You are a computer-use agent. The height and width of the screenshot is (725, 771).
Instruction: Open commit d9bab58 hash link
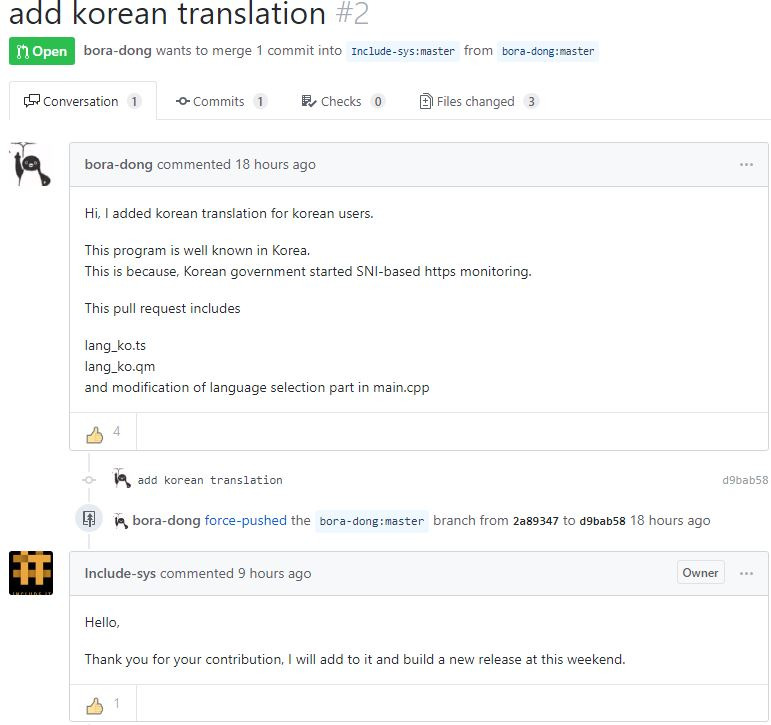tap(745, 480)
